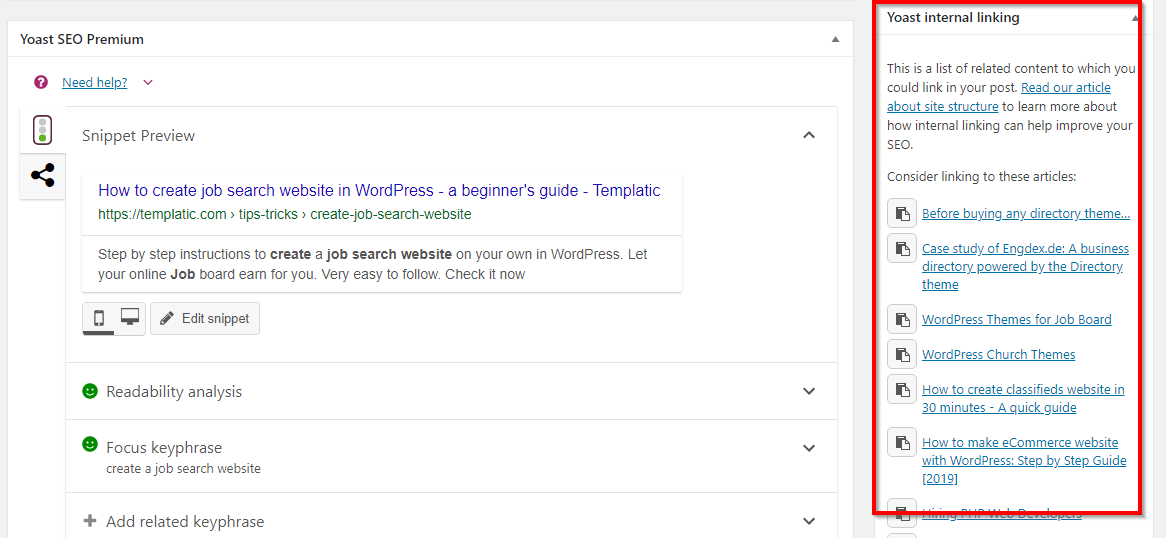Click the green smiley beside Readability analysis
Viewport: 1166px width, 538px height.
pos(90,391)
